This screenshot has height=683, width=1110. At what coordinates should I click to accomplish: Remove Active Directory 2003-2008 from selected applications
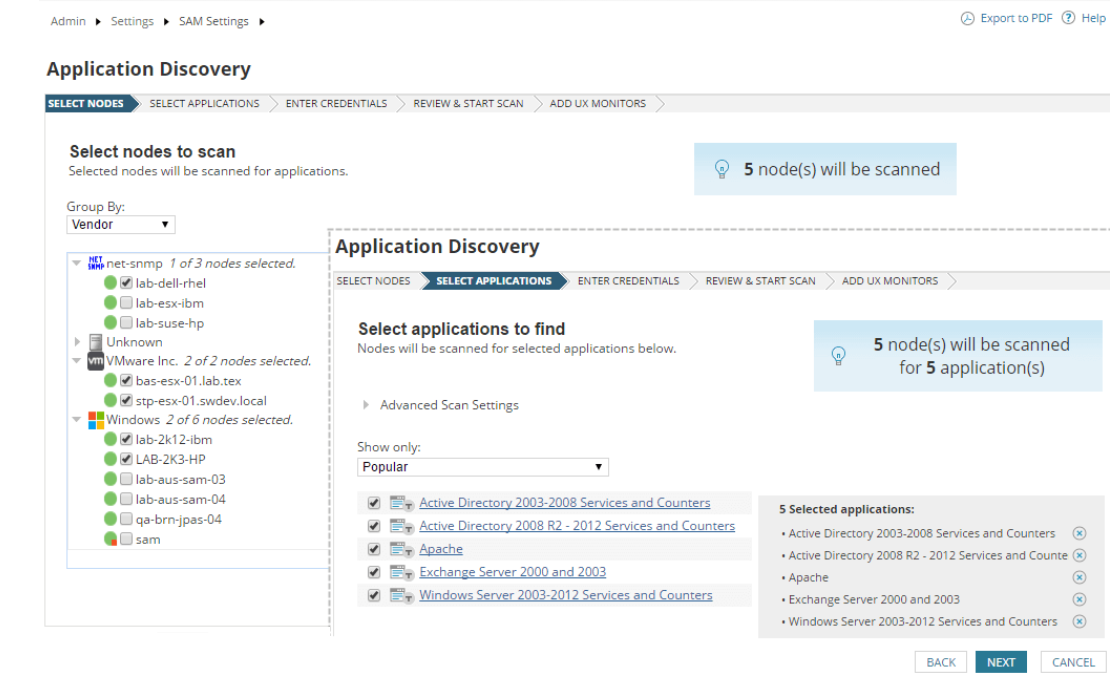[x=1079, y=533]
